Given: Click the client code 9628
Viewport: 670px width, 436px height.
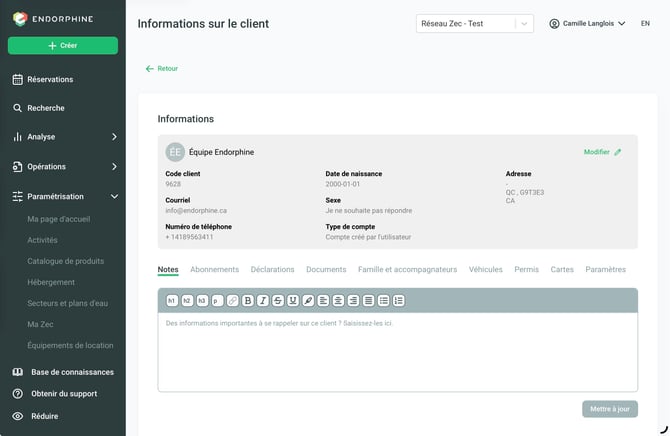Looking at the screenshot, I should 173,184.
